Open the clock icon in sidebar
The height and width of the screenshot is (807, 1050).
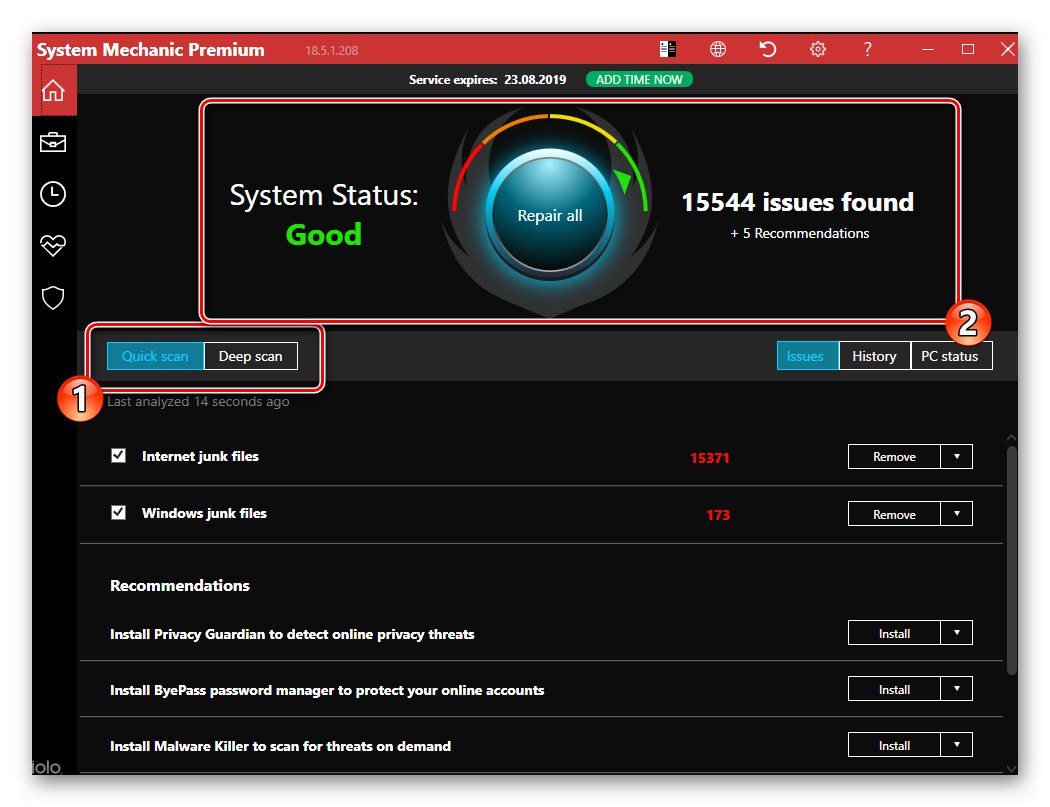53,194
